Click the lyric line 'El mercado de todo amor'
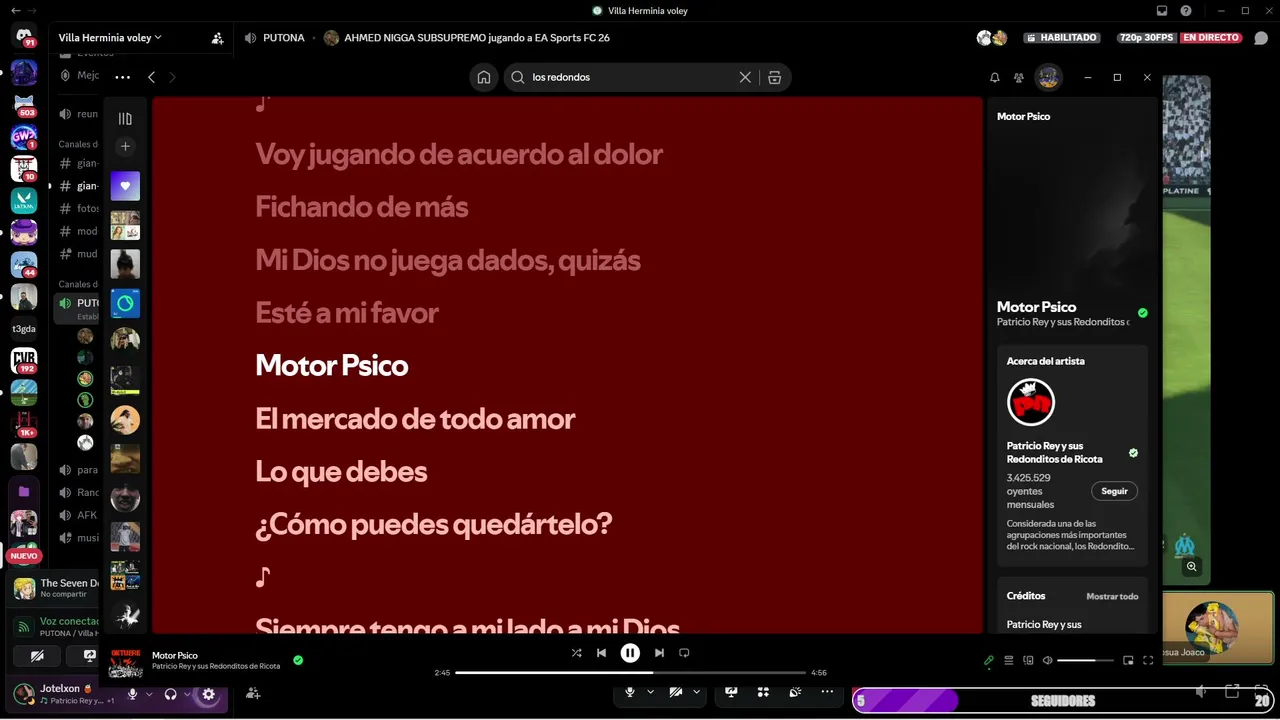Viewport: 1280px width, 720px height. pos(415,418)
